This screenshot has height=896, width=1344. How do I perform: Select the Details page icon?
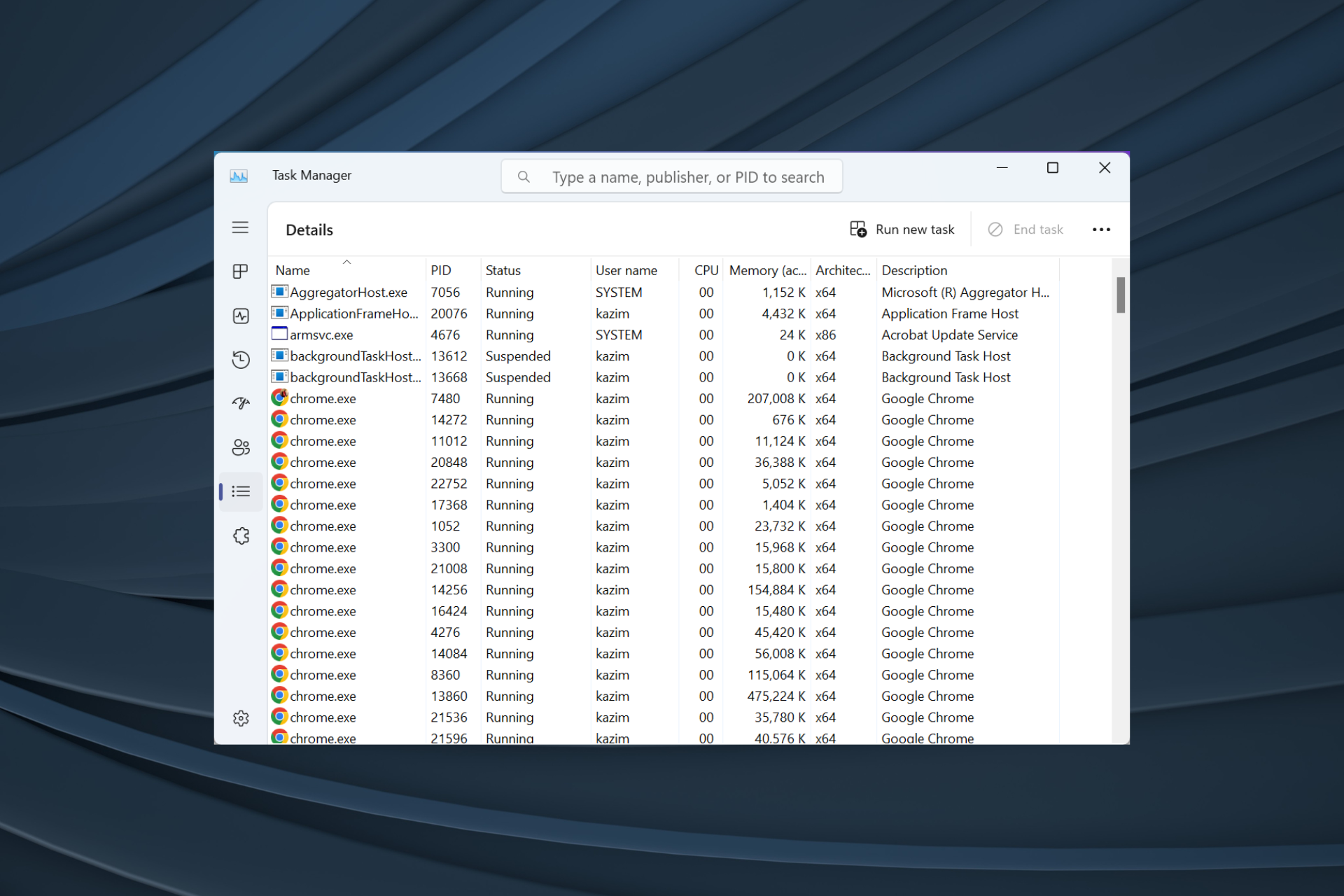(241, 491)
